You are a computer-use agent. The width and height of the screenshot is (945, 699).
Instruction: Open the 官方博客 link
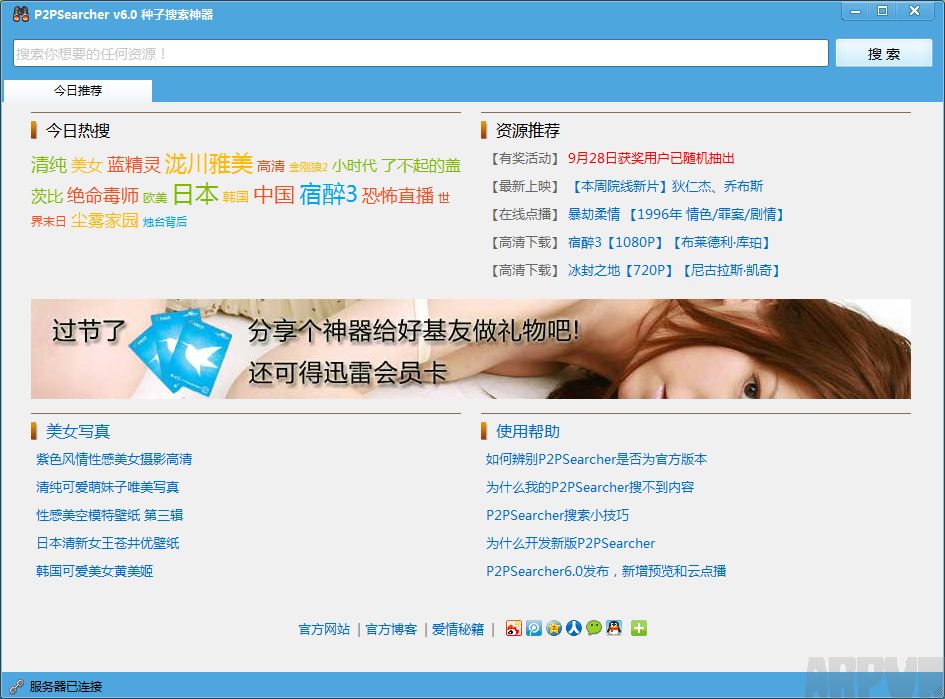[x=391, y=630]
